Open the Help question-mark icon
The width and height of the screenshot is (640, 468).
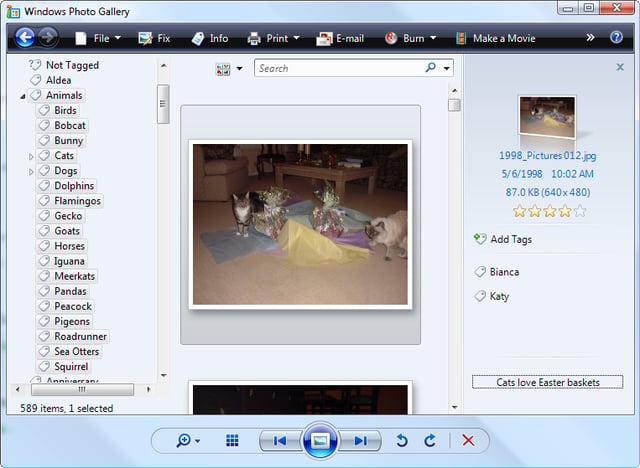616,38
